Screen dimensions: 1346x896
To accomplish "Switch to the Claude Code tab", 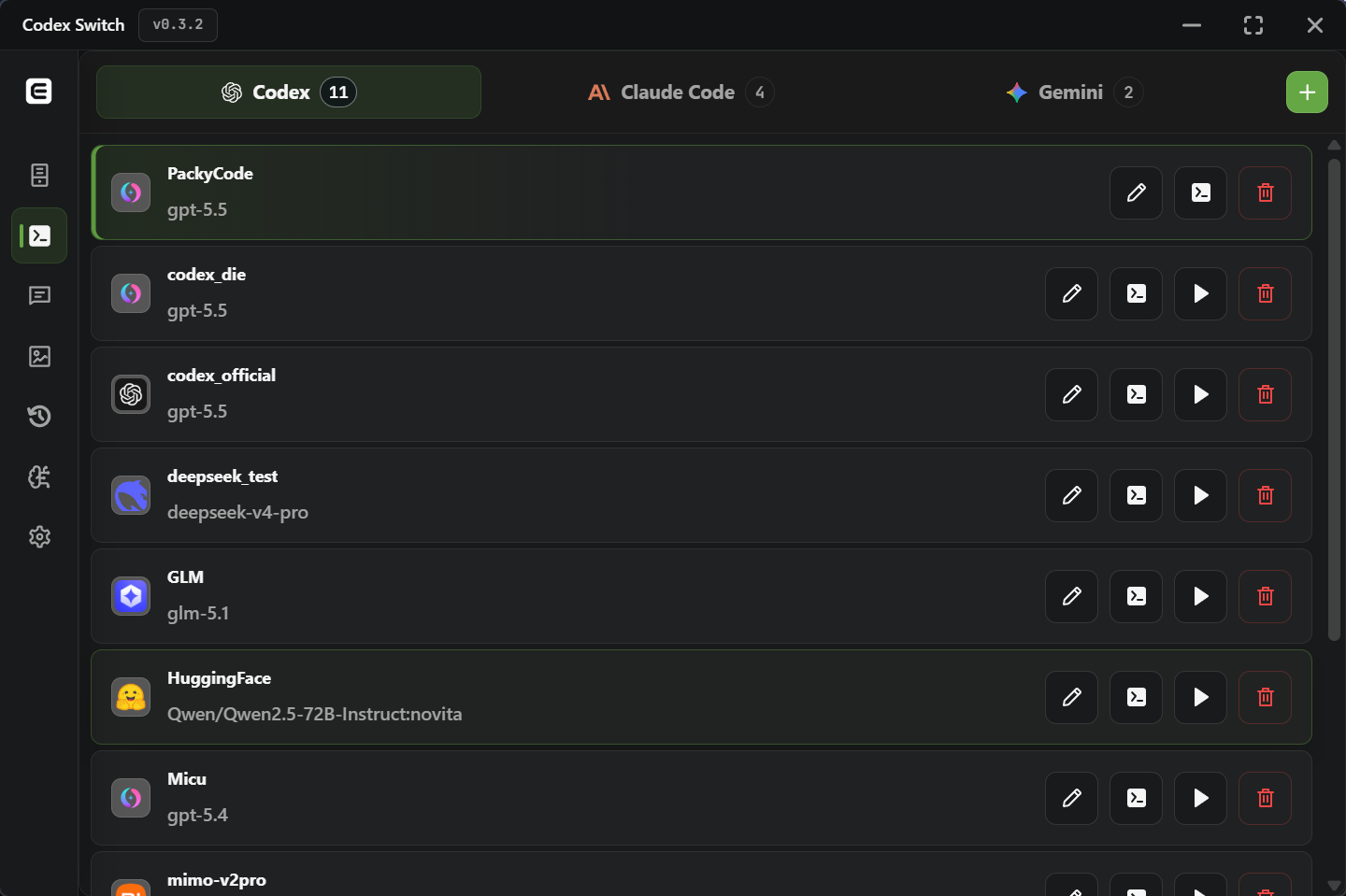I will coord(680,92).
